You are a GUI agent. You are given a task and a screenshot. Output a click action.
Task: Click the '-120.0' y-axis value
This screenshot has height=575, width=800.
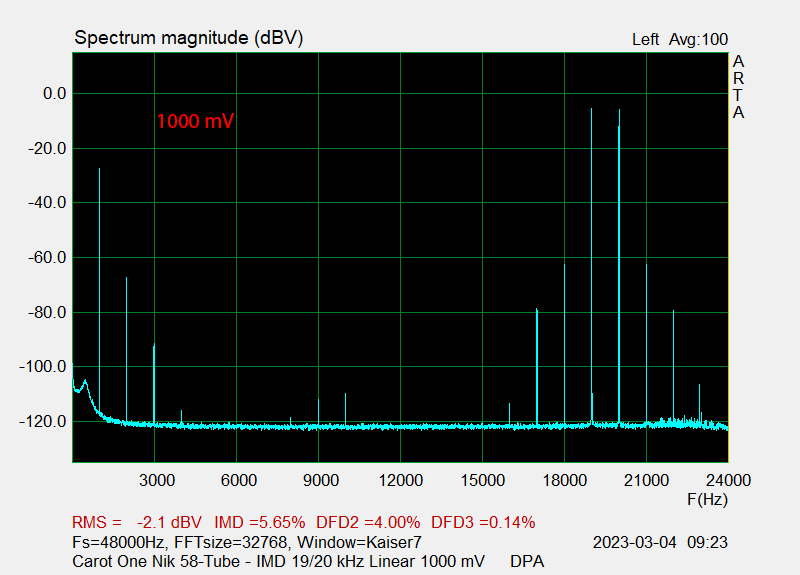tap(43, 422)
